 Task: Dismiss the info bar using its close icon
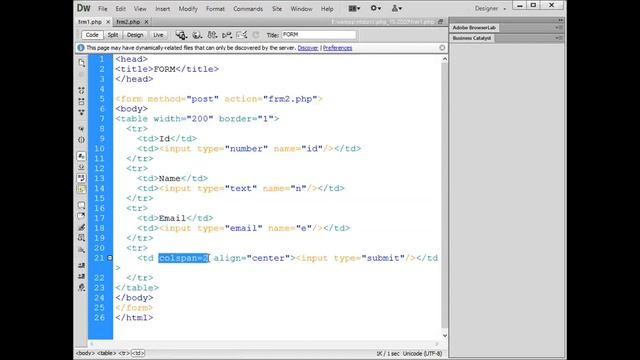(442, 48)
